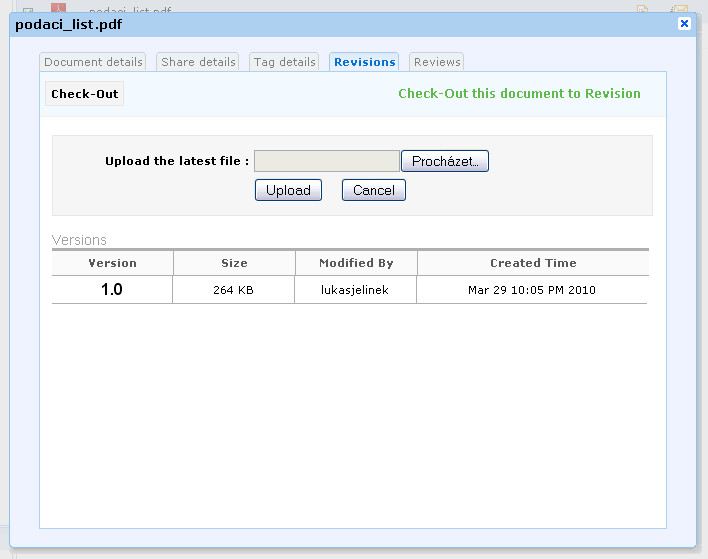Viewport: 708px width, 559px height.
Task: Close the podaci_list.pdf dialog
Action: [x=684, y=23]
